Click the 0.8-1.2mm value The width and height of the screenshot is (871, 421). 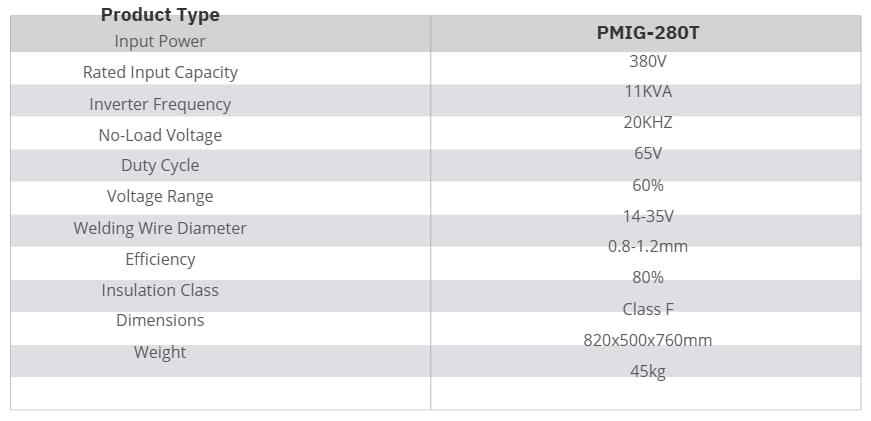tap(647, 246)
